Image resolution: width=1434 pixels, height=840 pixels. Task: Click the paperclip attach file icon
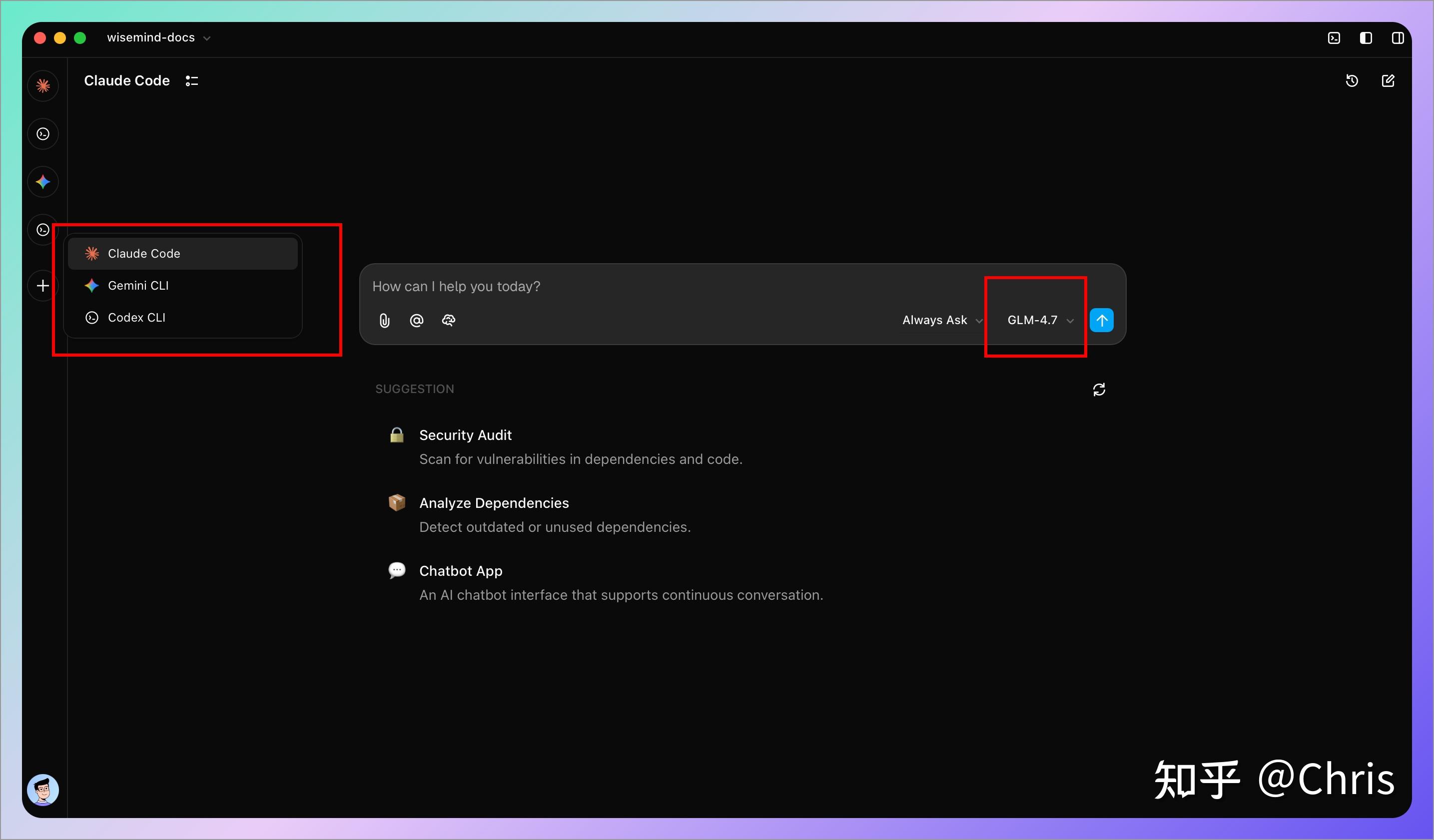pos(385,321)
